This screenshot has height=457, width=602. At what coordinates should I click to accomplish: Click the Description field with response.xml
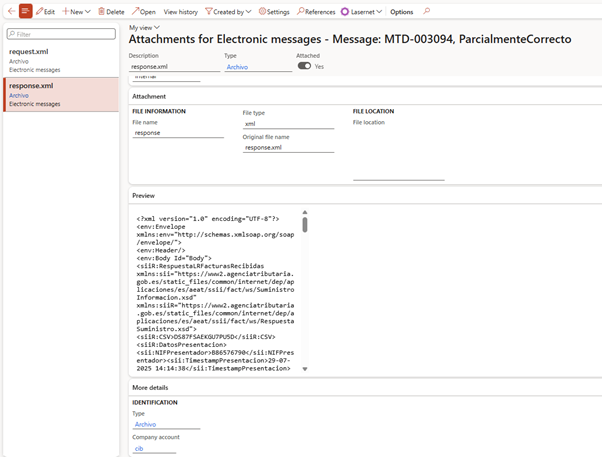(x=174, y=66)
